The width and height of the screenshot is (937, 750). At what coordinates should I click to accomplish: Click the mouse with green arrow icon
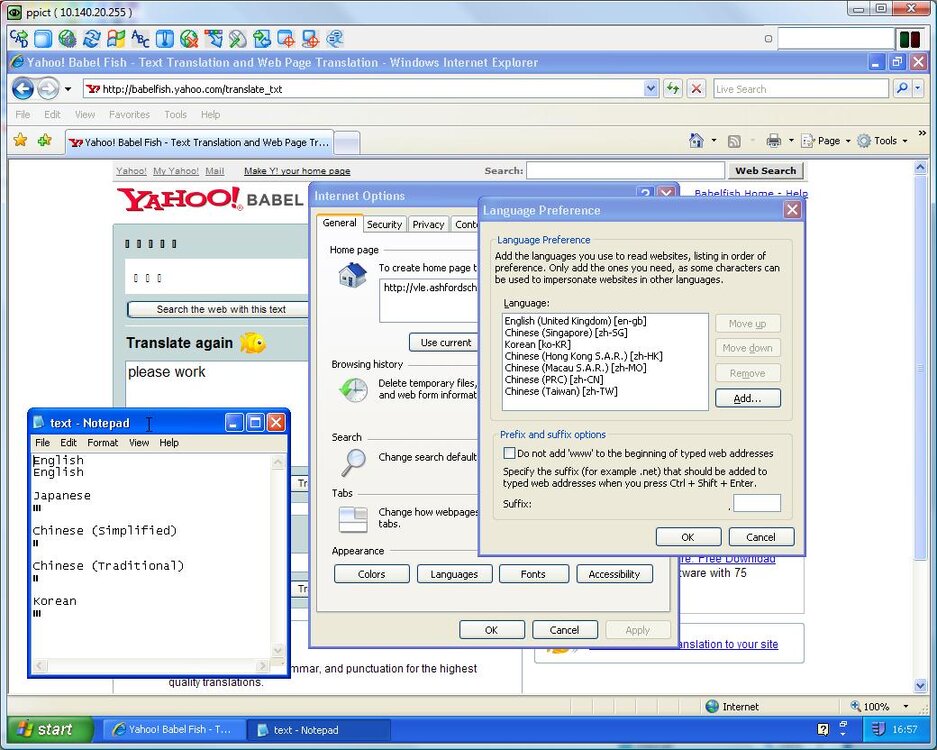(x=237, y=39)
